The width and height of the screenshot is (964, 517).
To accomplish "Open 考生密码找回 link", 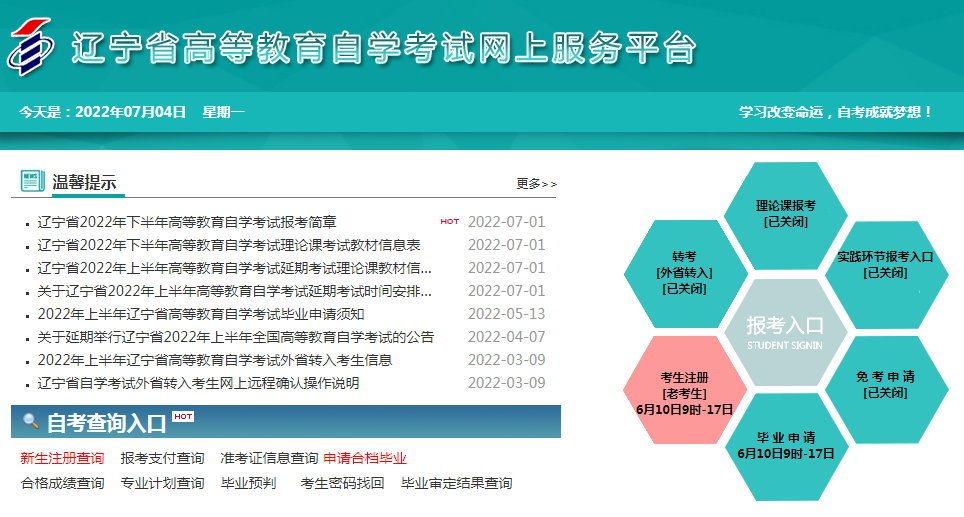I will tap(342, 484).
